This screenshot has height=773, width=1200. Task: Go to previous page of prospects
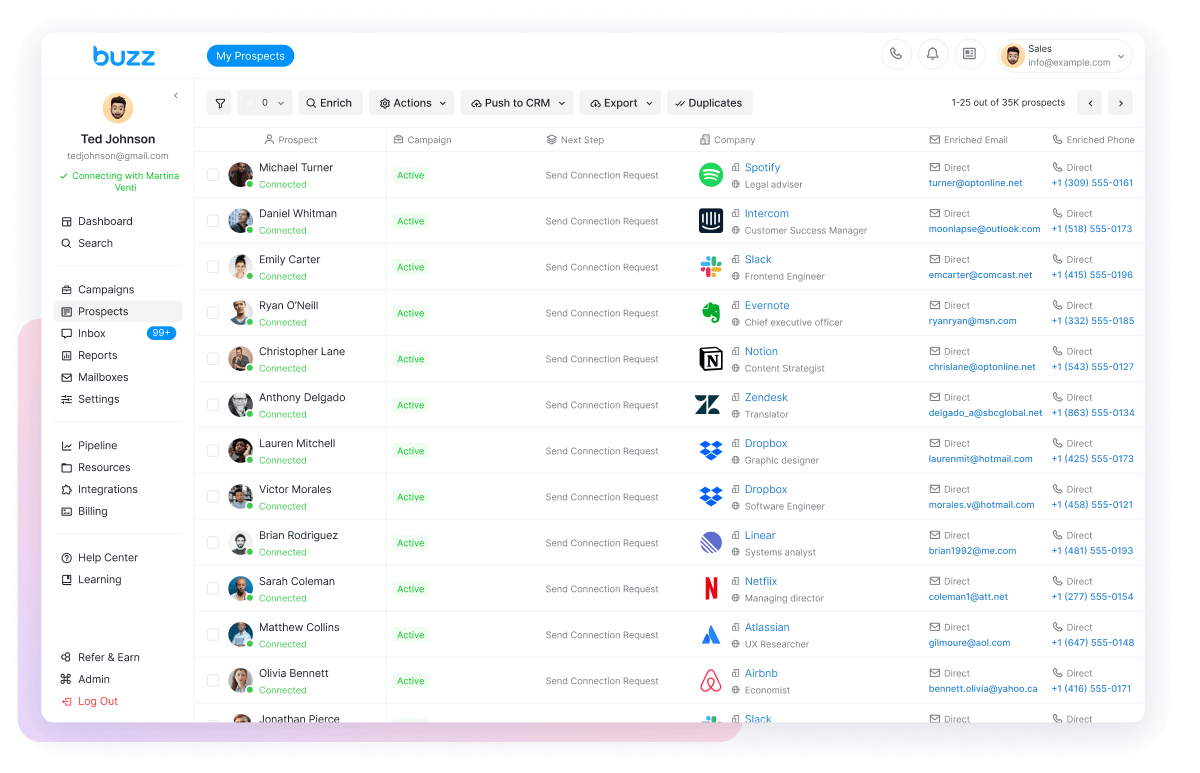(x=1089, y=103)
